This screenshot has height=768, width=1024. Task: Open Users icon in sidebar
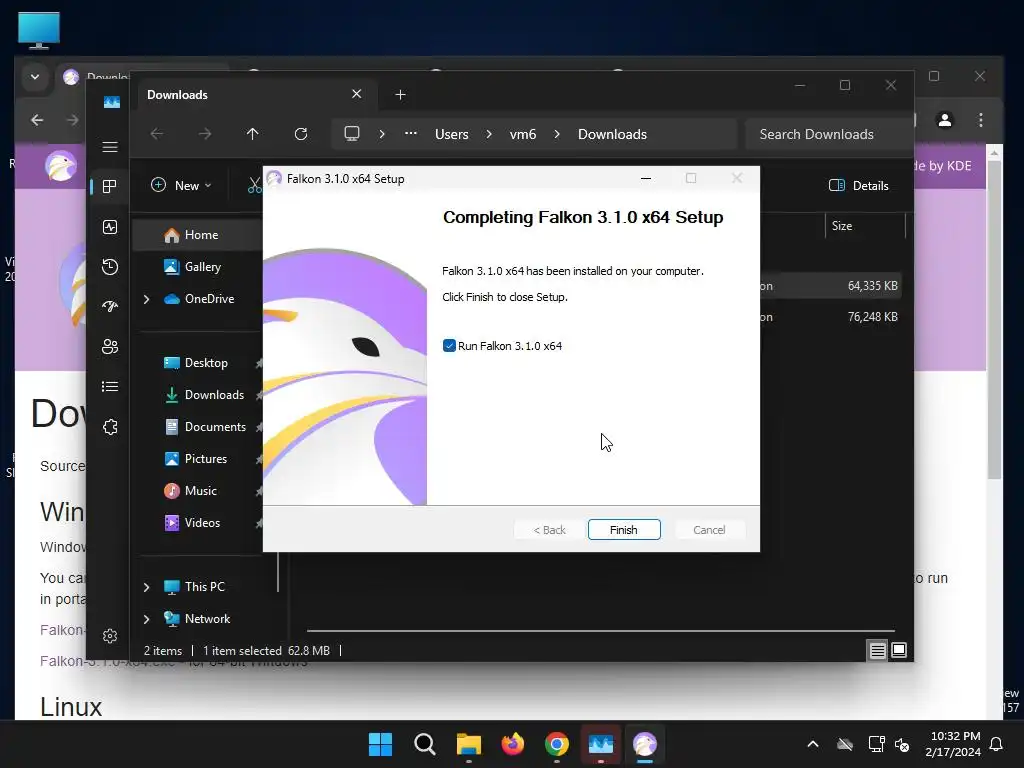(x=110, y=347)
